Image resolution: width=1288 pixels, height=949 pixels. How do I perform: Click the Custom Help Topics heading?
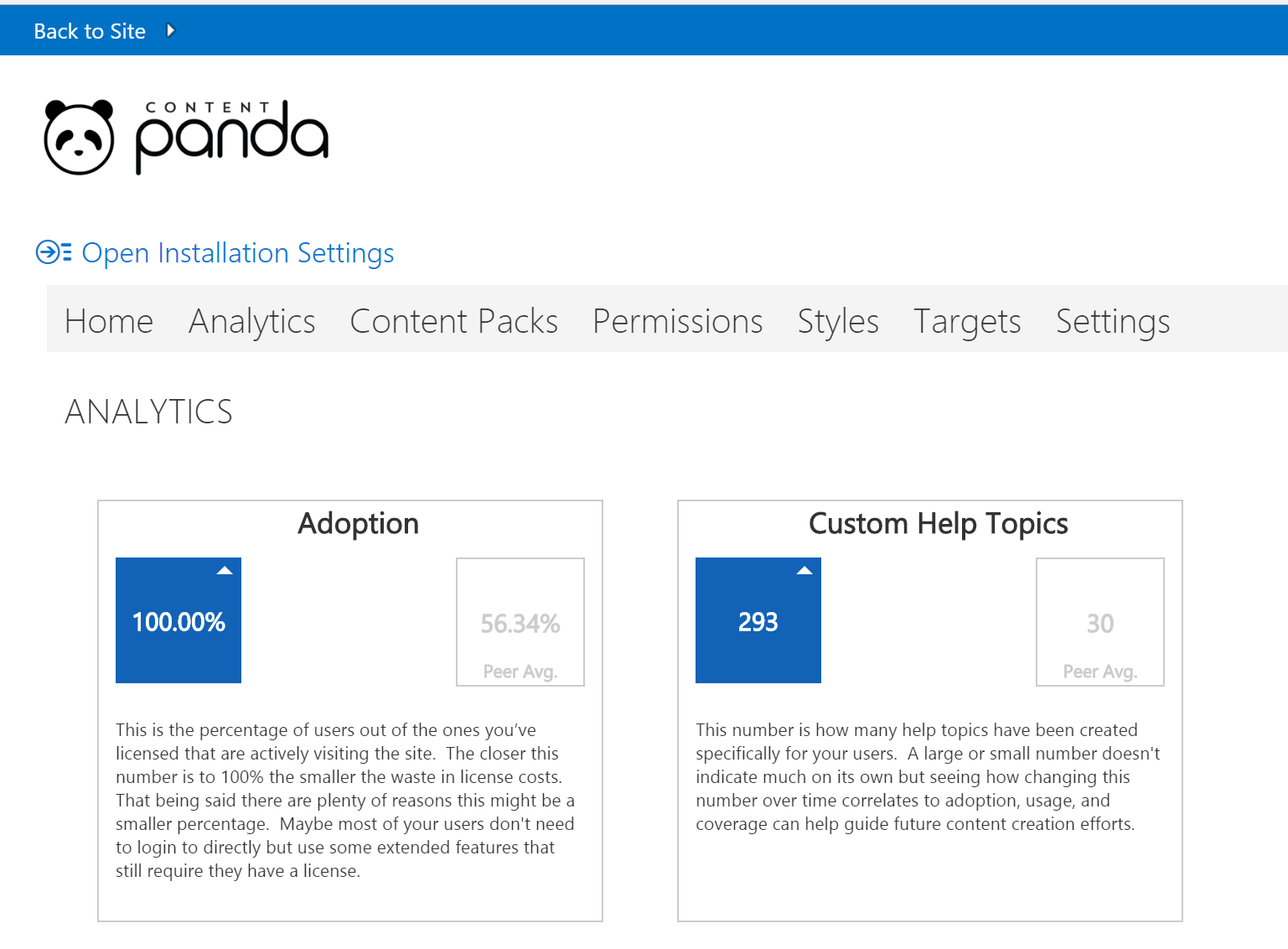(x=938, y=524)
